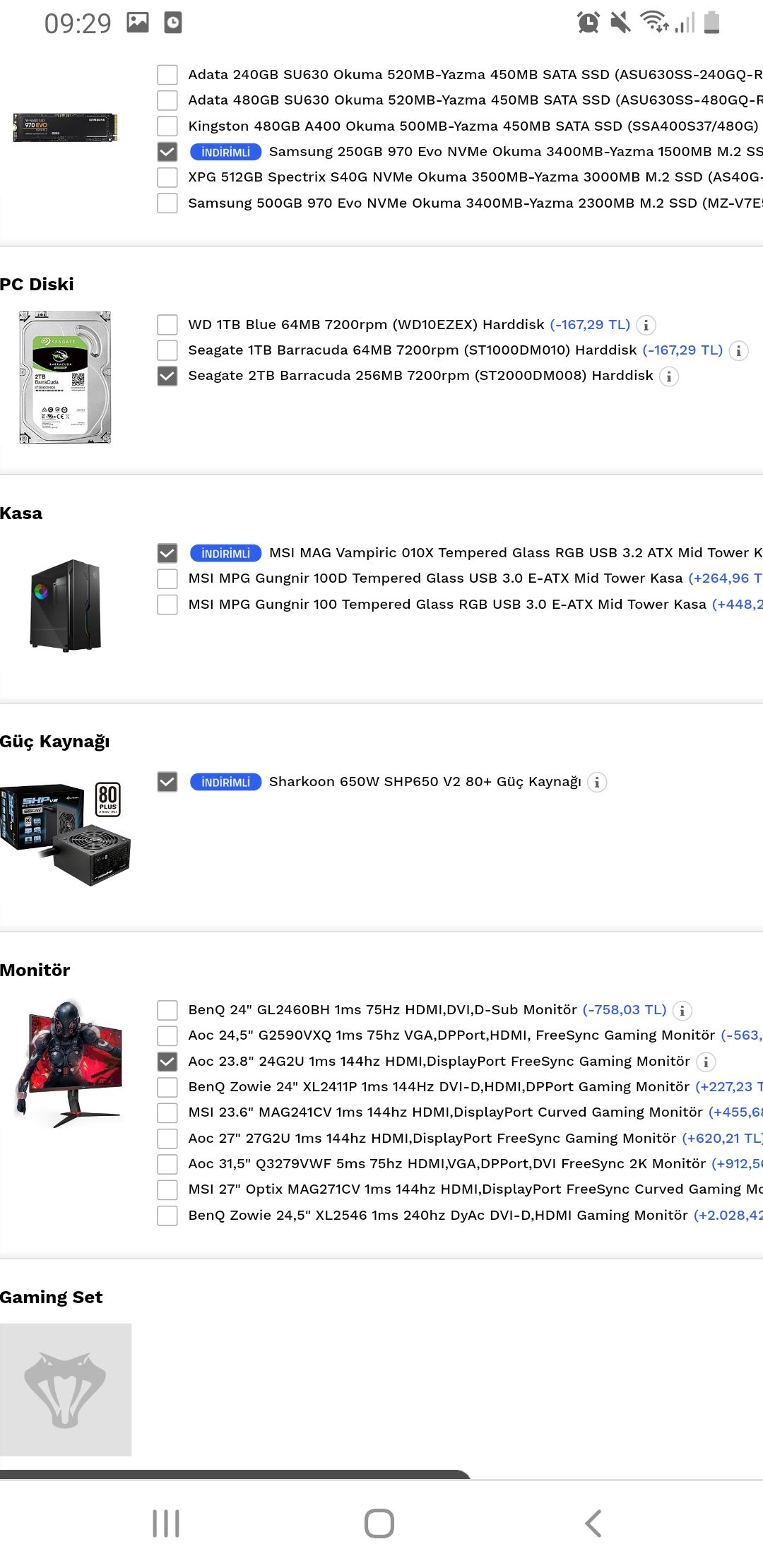Open Seagate Barracuda 2TB harddisk image
The width and height of the screenshot is (763, 1568).
pyautogui.click(x=65, y=377)
